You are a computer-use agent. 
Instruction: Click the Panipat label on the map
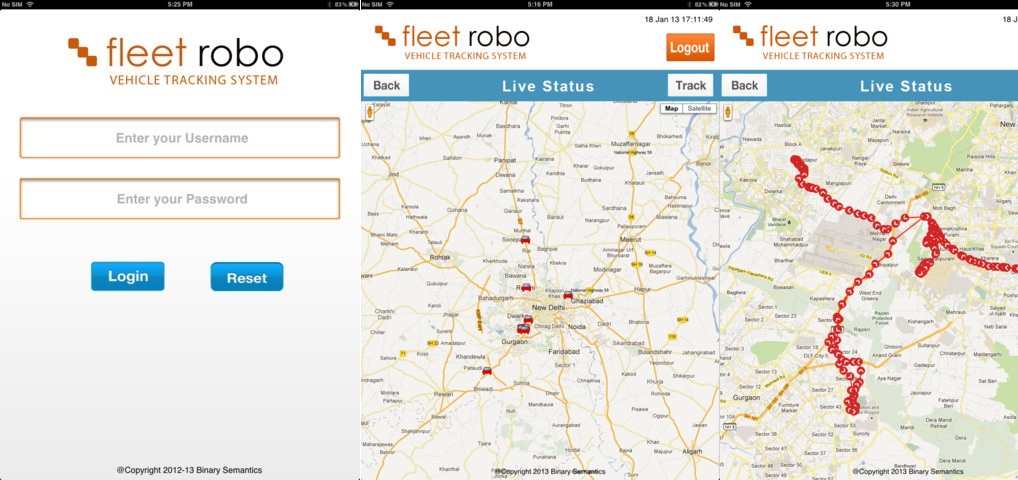pyautogui.click(x=505, y=160)
